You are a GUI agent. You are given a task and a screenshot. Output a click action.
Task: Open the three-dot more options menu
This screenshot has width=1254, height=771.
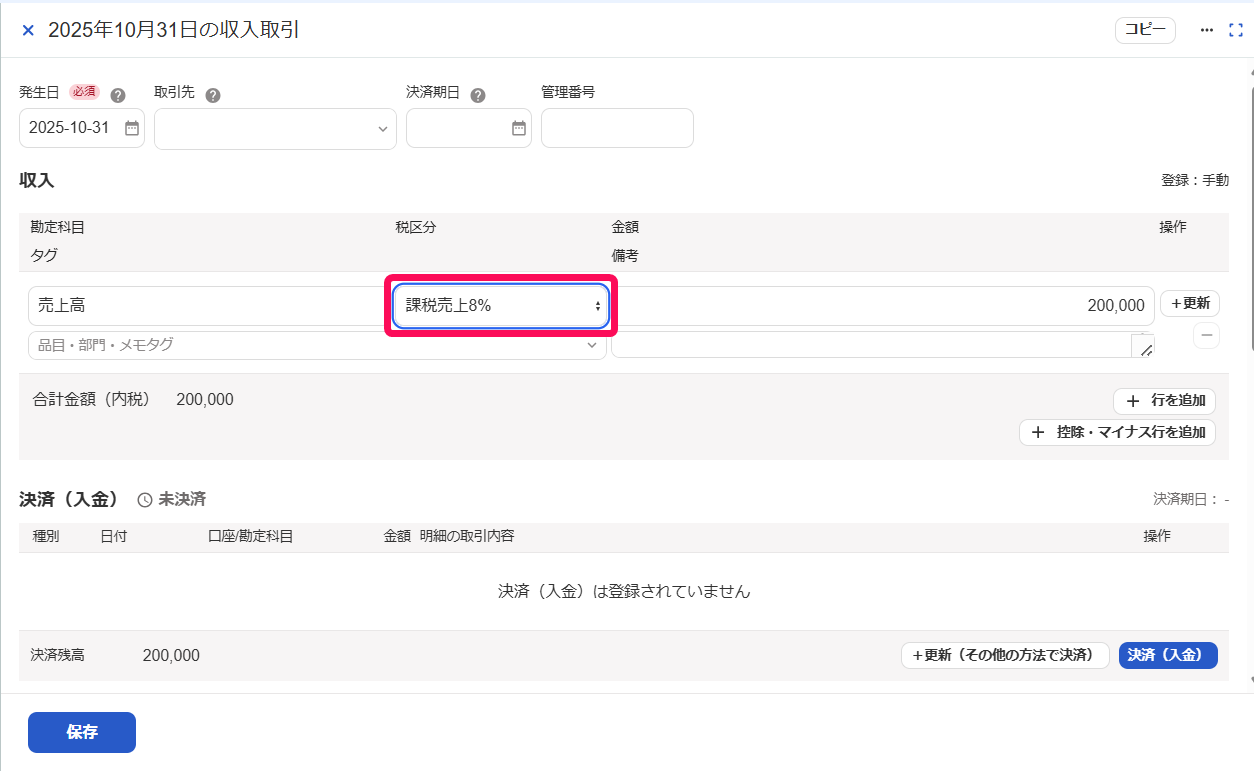(x=1206, y=30)
